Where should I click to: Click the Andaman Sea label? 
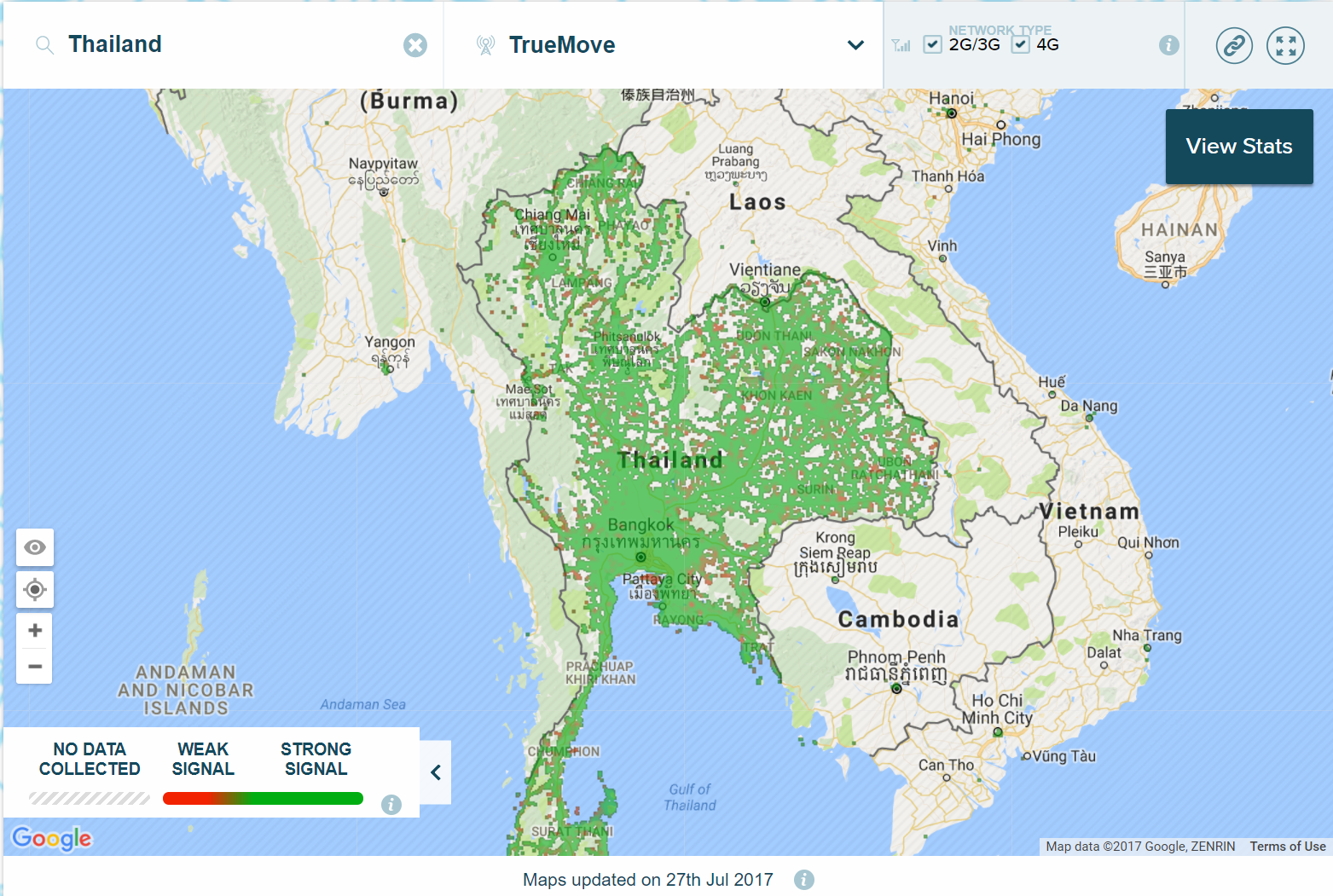362,704
